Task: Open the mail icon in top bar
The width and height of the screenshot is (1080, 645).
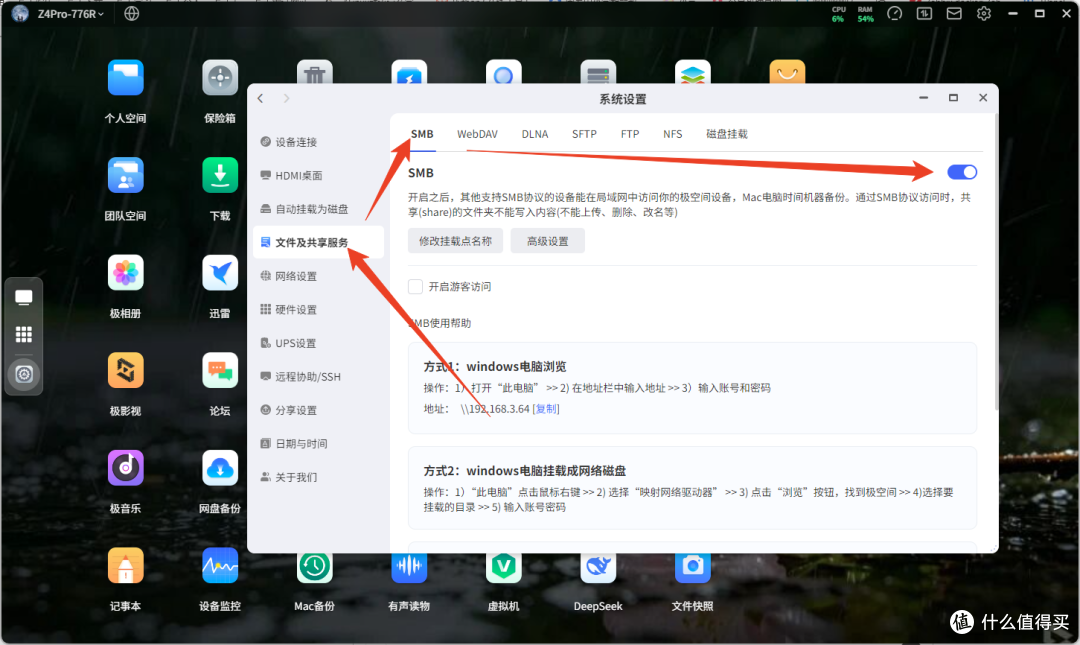Action: (x=954, y=14)
